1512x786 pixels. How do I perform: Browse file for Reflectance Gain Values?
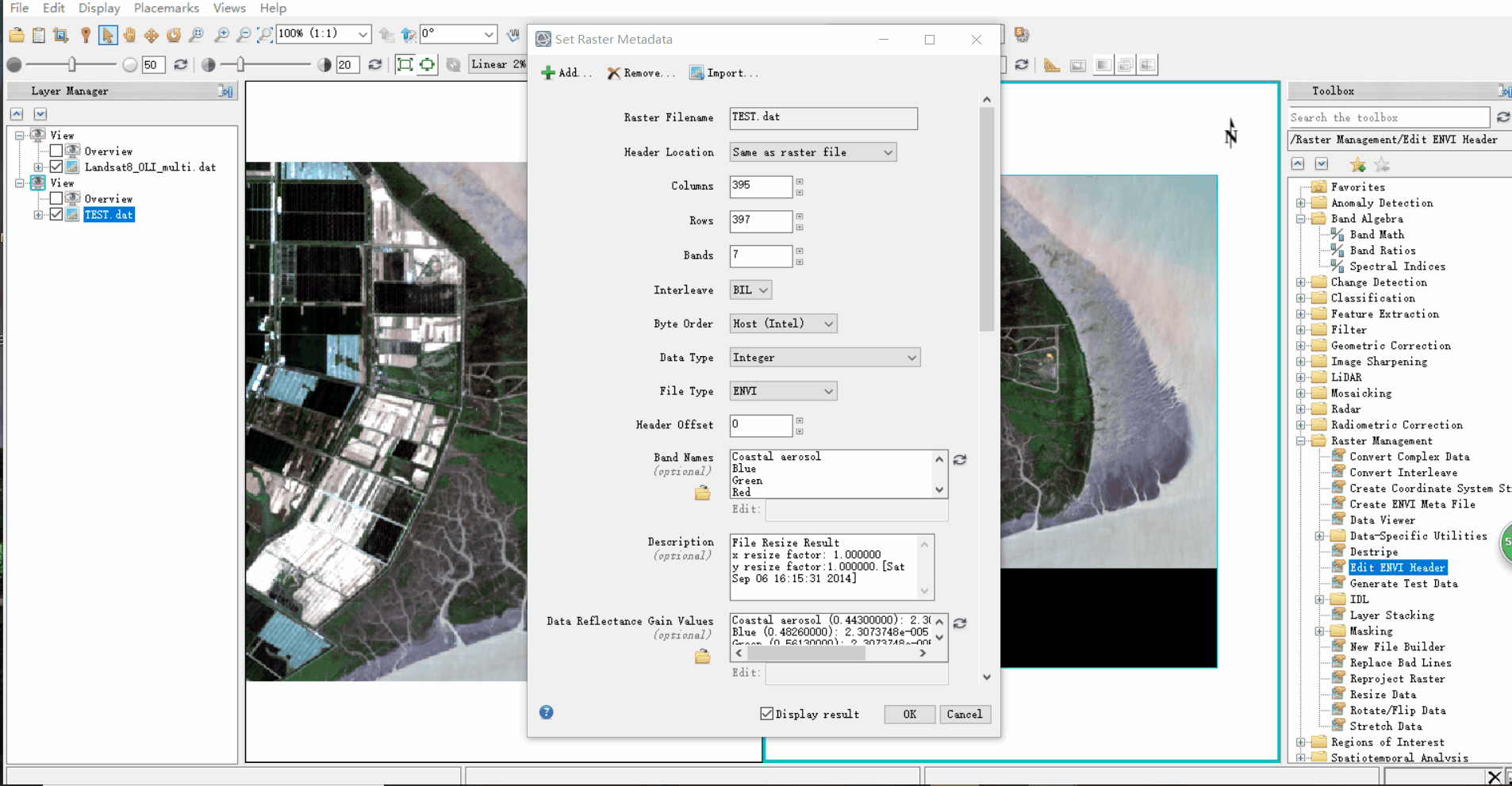coord(703,657)
